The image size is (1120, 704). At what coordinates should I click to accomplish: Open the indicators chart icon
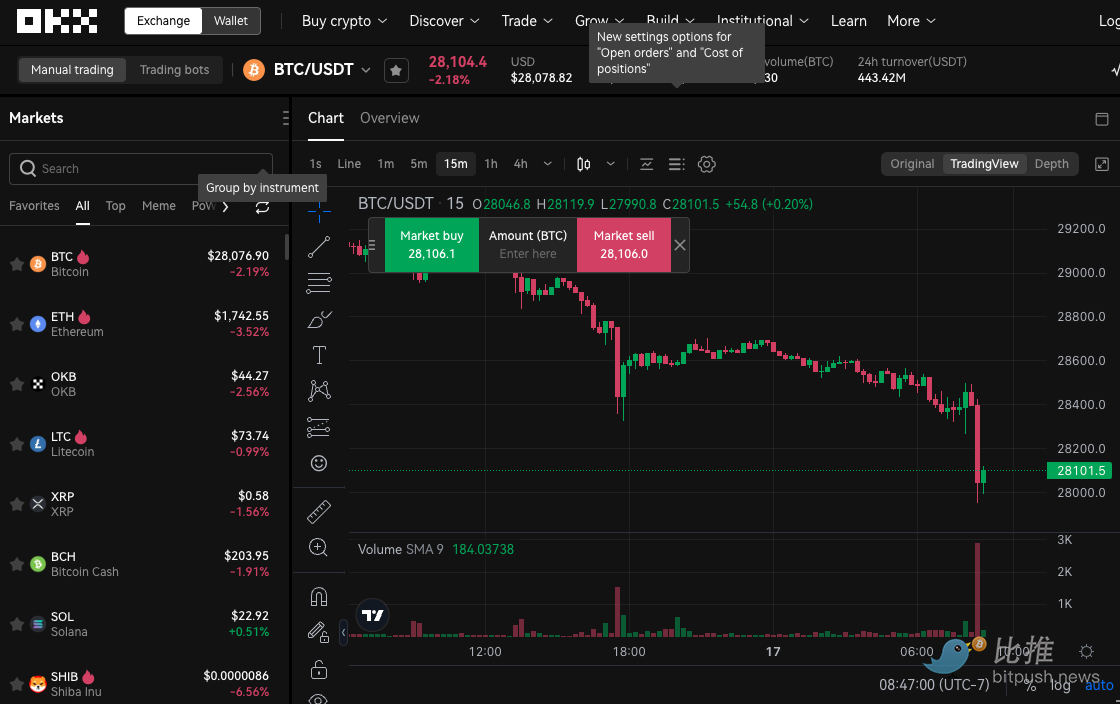646,164
